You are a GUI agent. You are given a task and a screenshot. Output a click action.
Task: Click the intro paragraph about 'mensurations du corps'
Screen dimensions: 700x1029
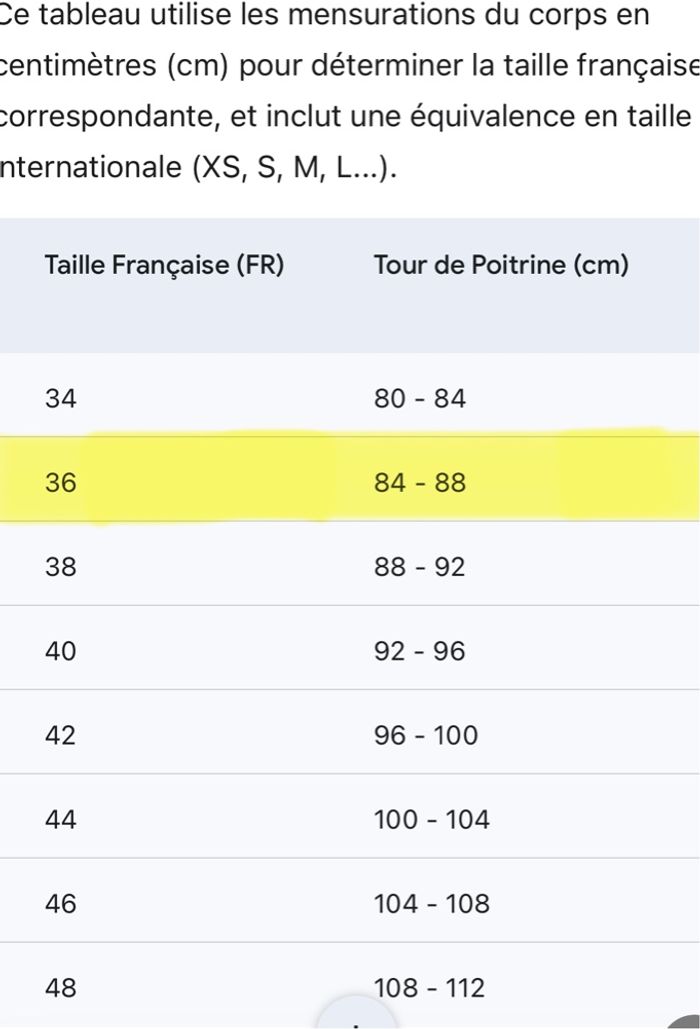(x=340, y=90)
